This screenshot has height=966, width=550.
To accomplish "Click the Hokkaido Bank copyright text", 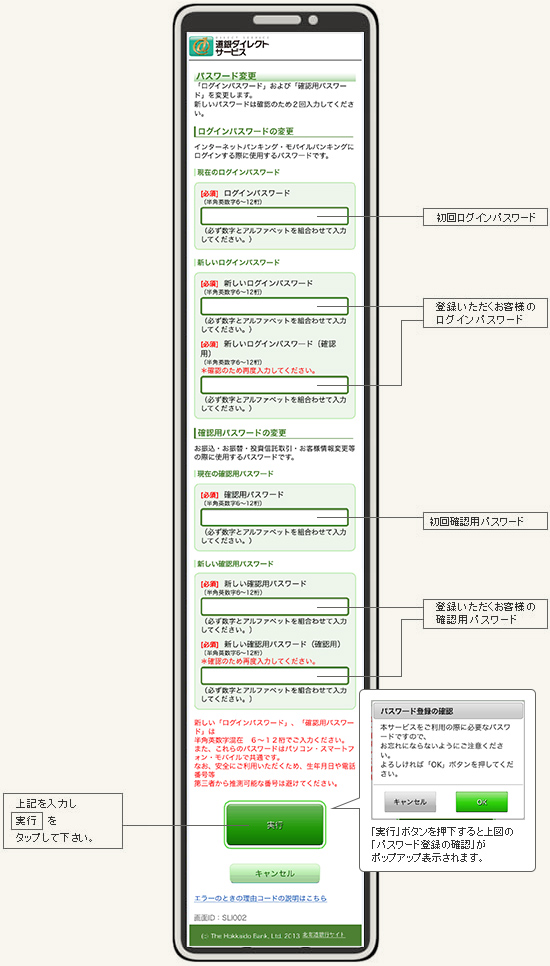I will coord(250,935).
